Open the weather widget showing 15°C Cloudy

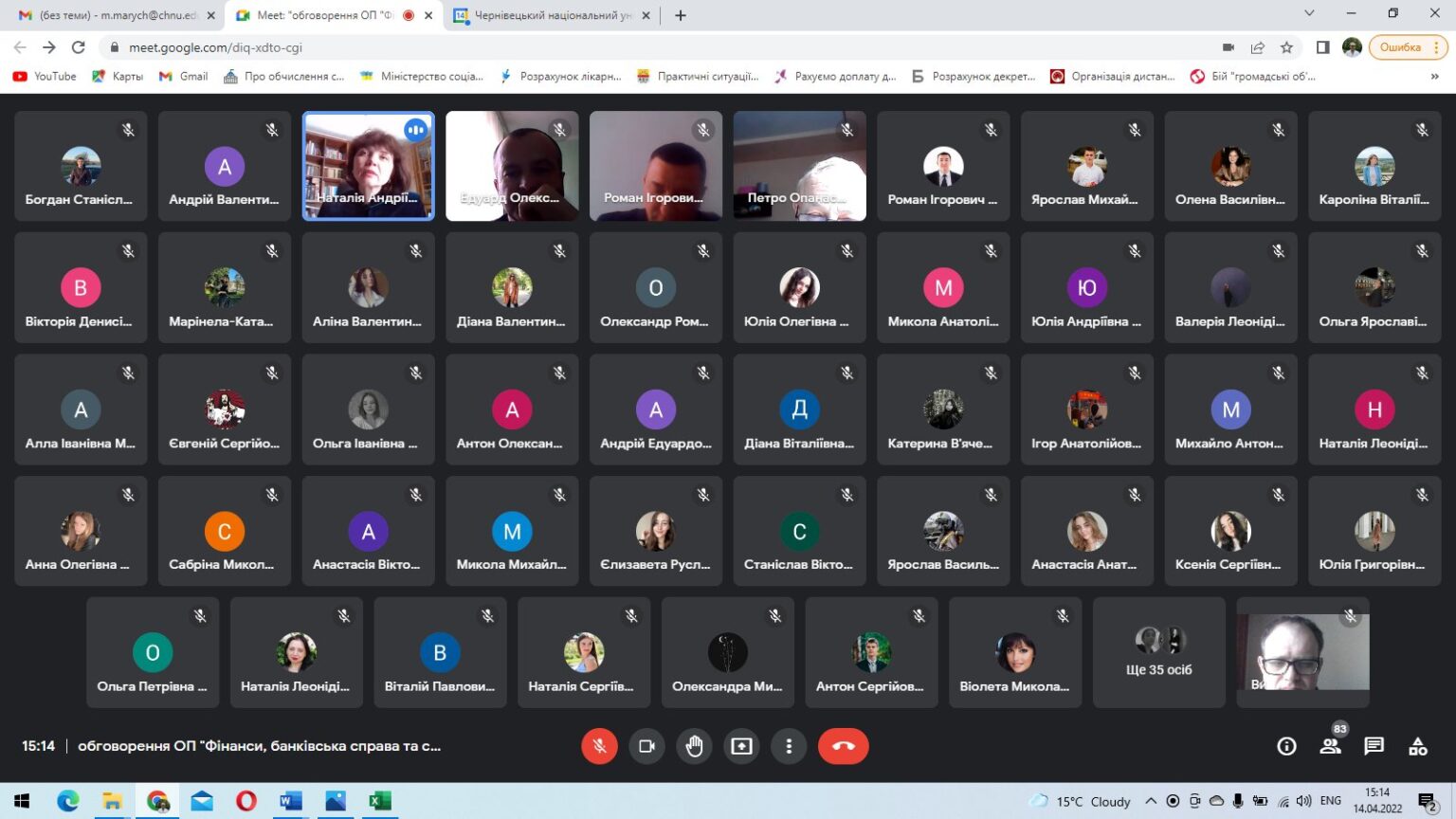1081,801
